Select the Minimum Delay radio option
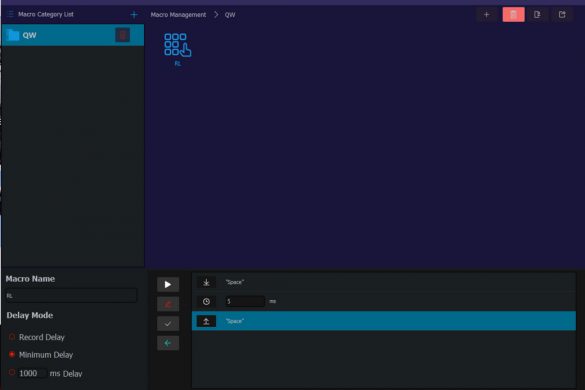This screenshot has width=585, height=390. tap(12, 355)
